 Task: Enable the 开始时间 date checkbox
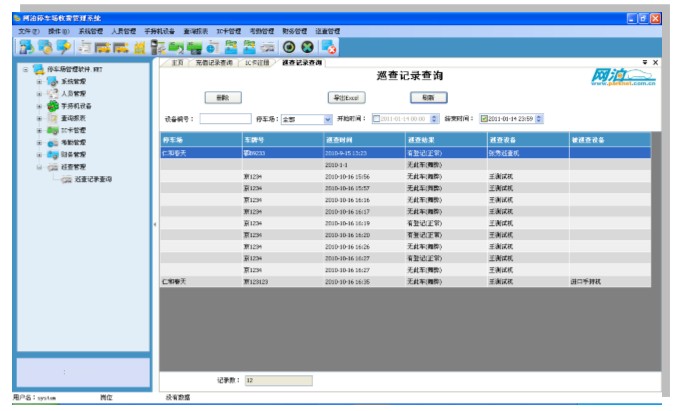click(376, 119)
